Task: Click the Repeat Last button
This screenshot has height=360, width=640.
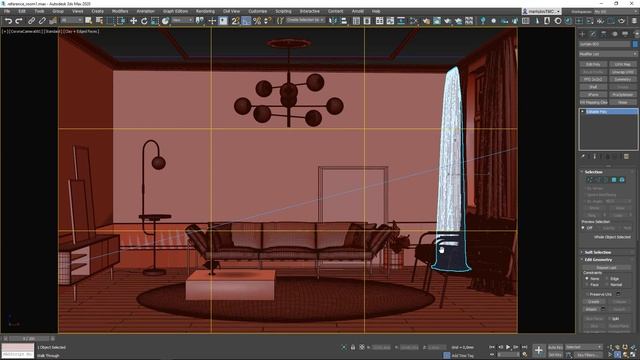Action: point(606,268)
